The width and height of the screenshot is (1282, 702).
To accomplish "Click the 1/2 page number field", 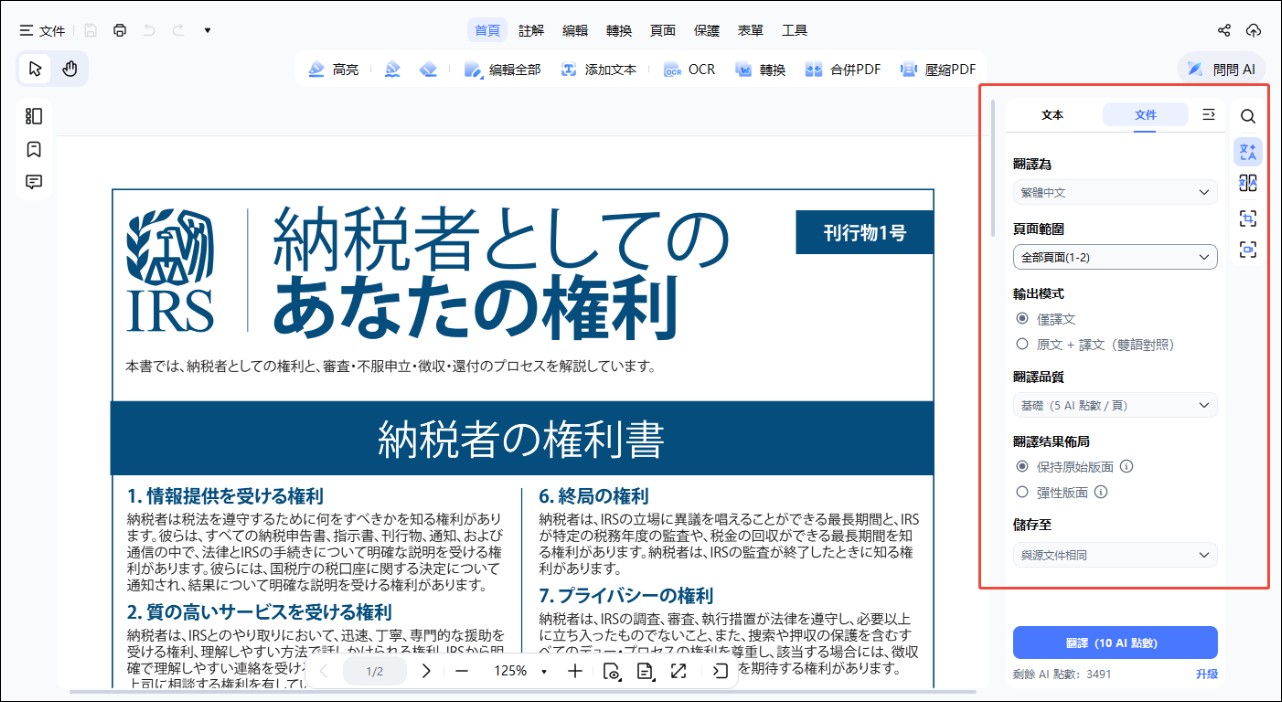I will [x=374, y=671].
